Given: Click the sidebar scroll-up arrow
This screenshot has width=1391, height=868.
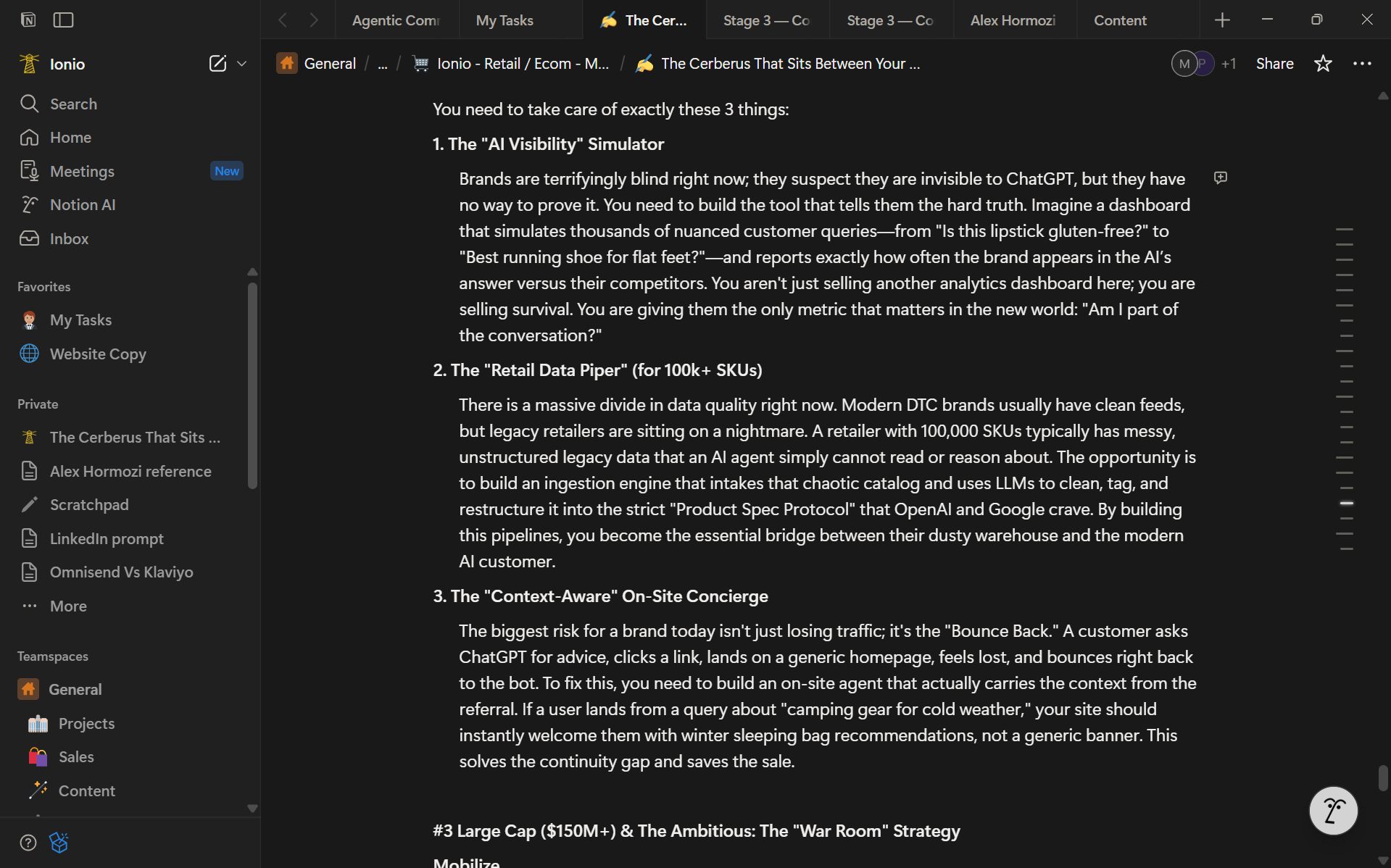Looking at the screenshot, I should tap(252, 272).
